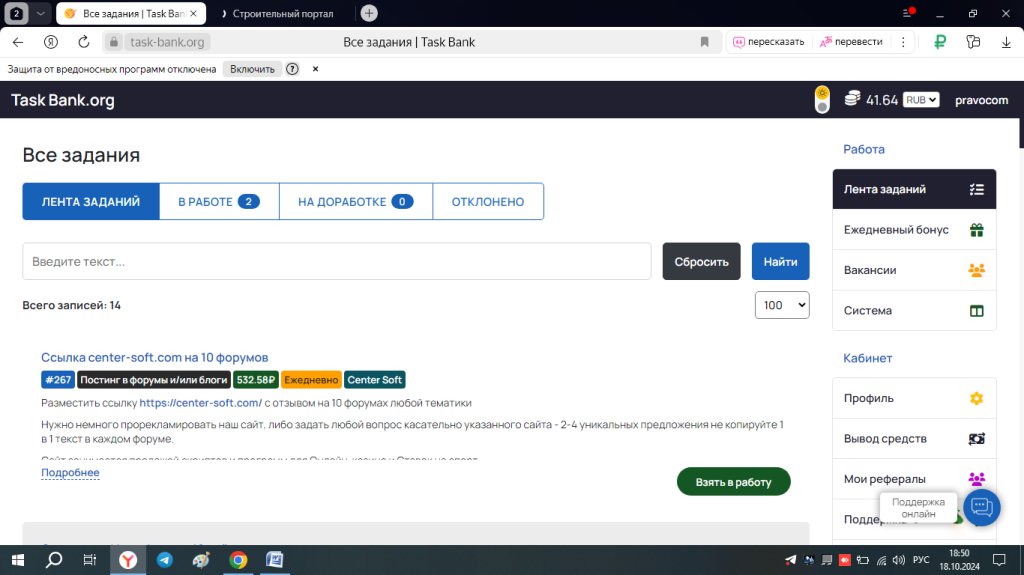This screenshot has width=1024, height=575.
Task: Click the browser back arrow
Action: 18,42
